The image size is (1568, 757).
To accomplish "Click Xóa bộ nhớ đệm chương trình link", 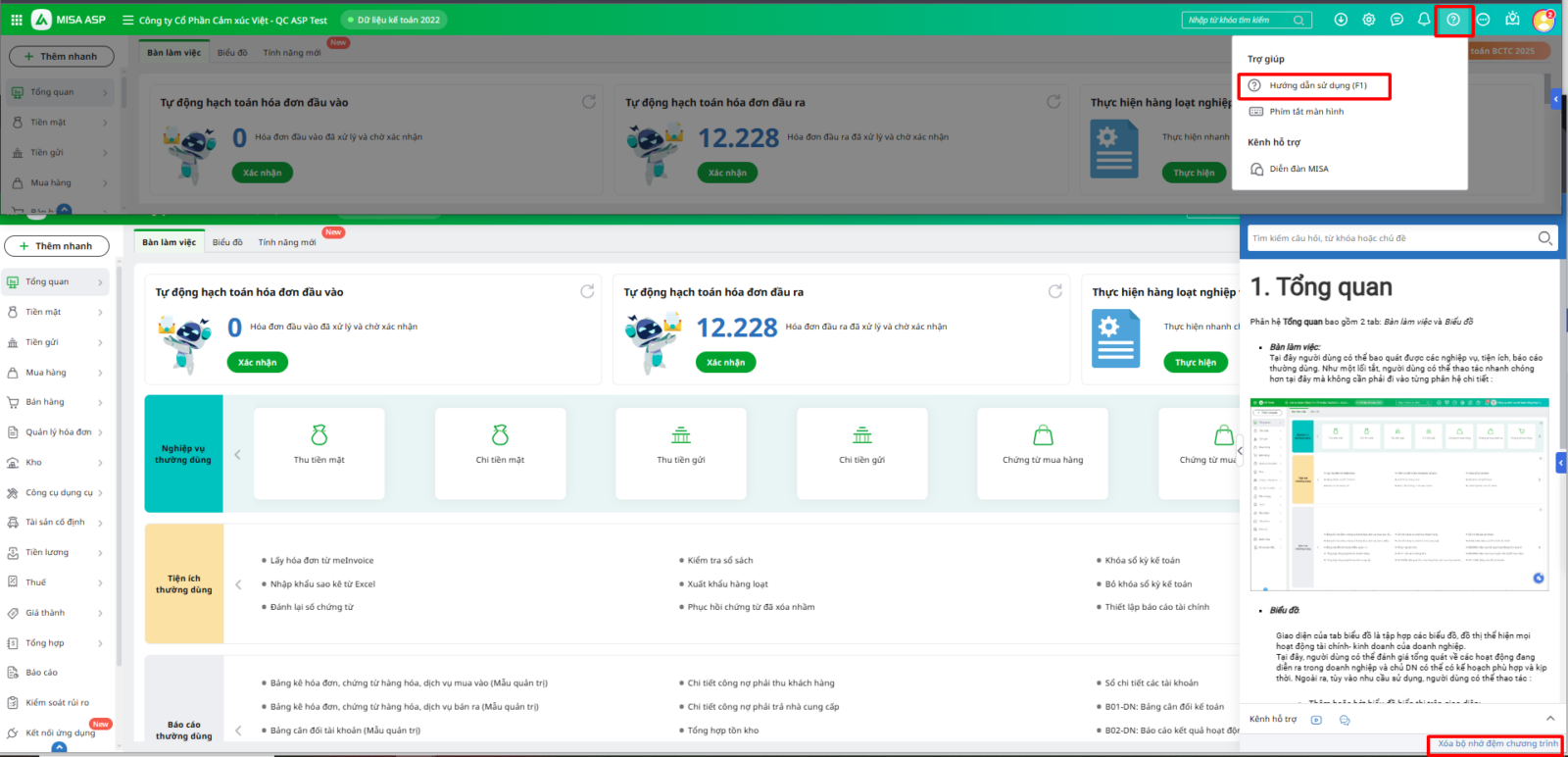I will 1496,744.
